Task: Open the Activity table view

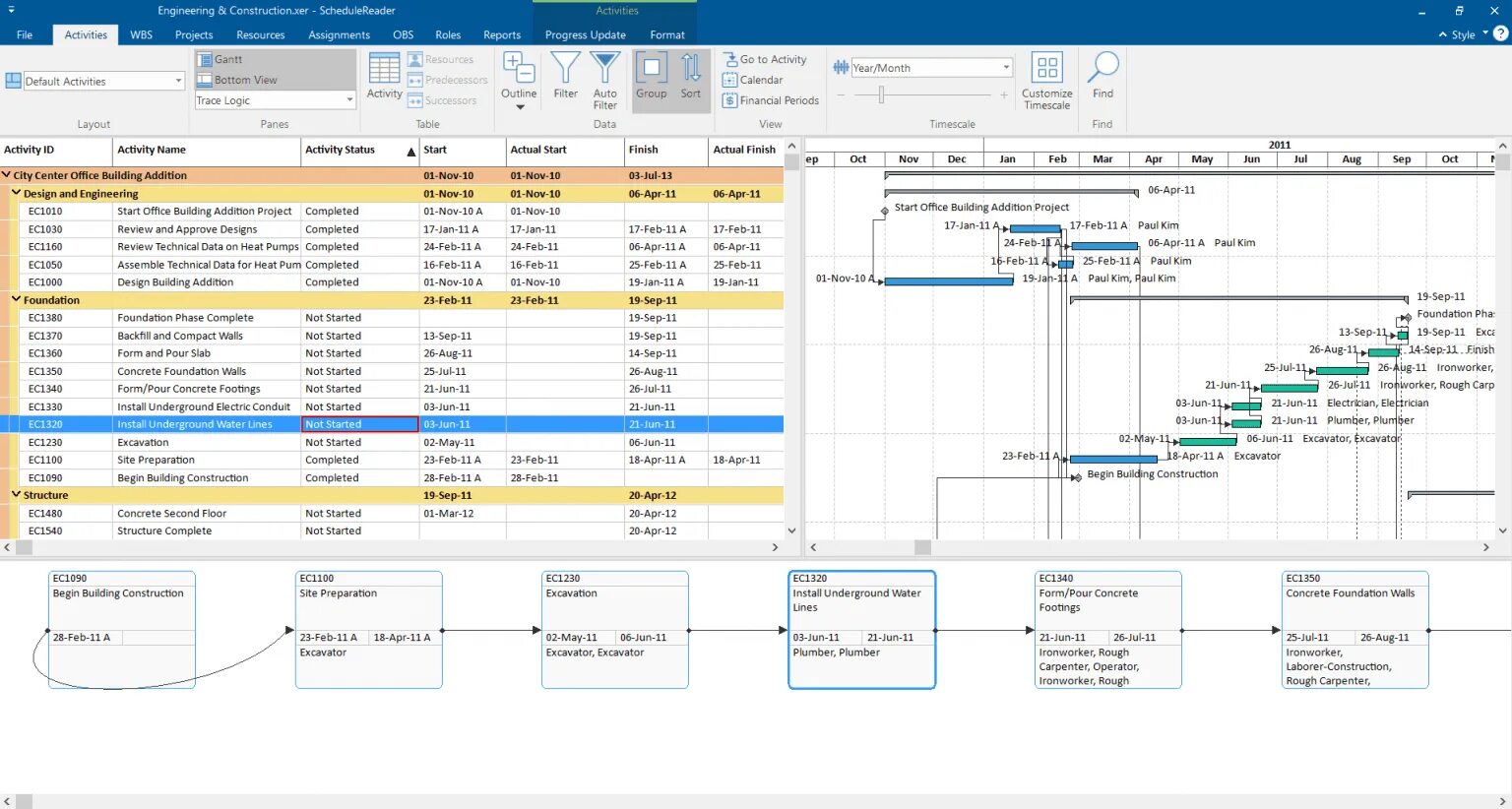Action: tap(384, 77)
